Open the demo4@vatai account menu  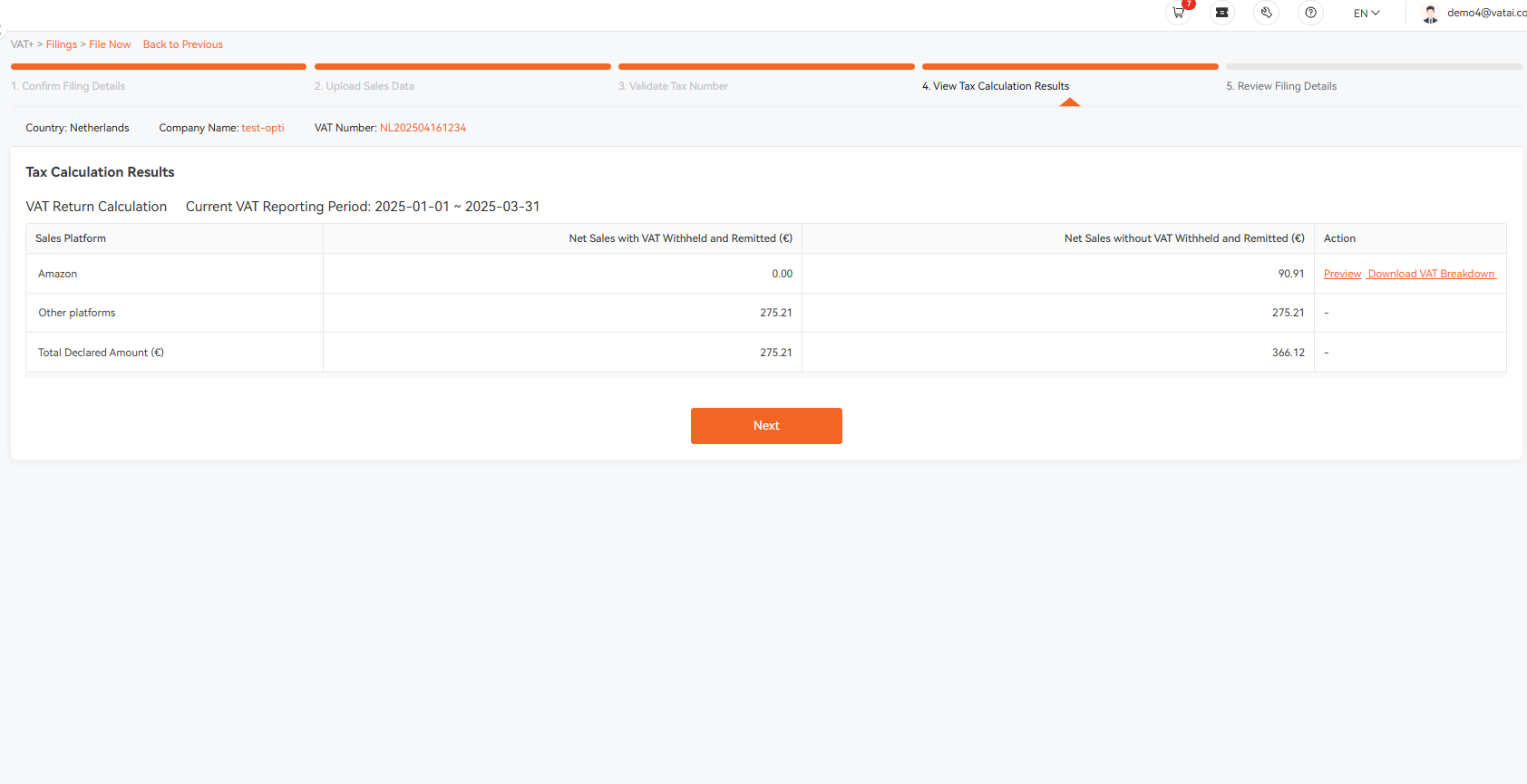click(x=1486, y=13)
